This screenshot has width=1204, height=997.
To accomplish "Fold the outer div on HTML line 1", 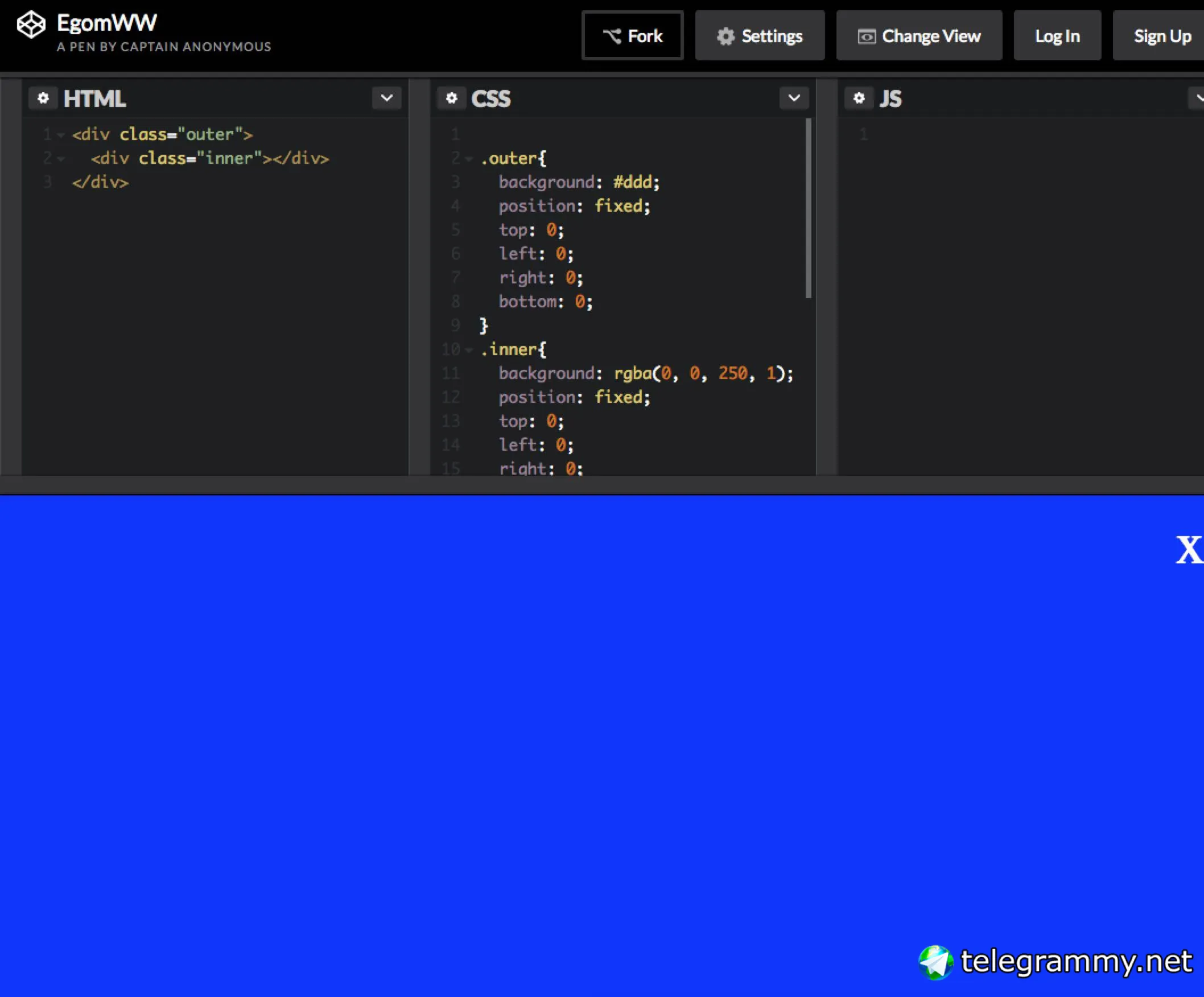I will point(61,135).
